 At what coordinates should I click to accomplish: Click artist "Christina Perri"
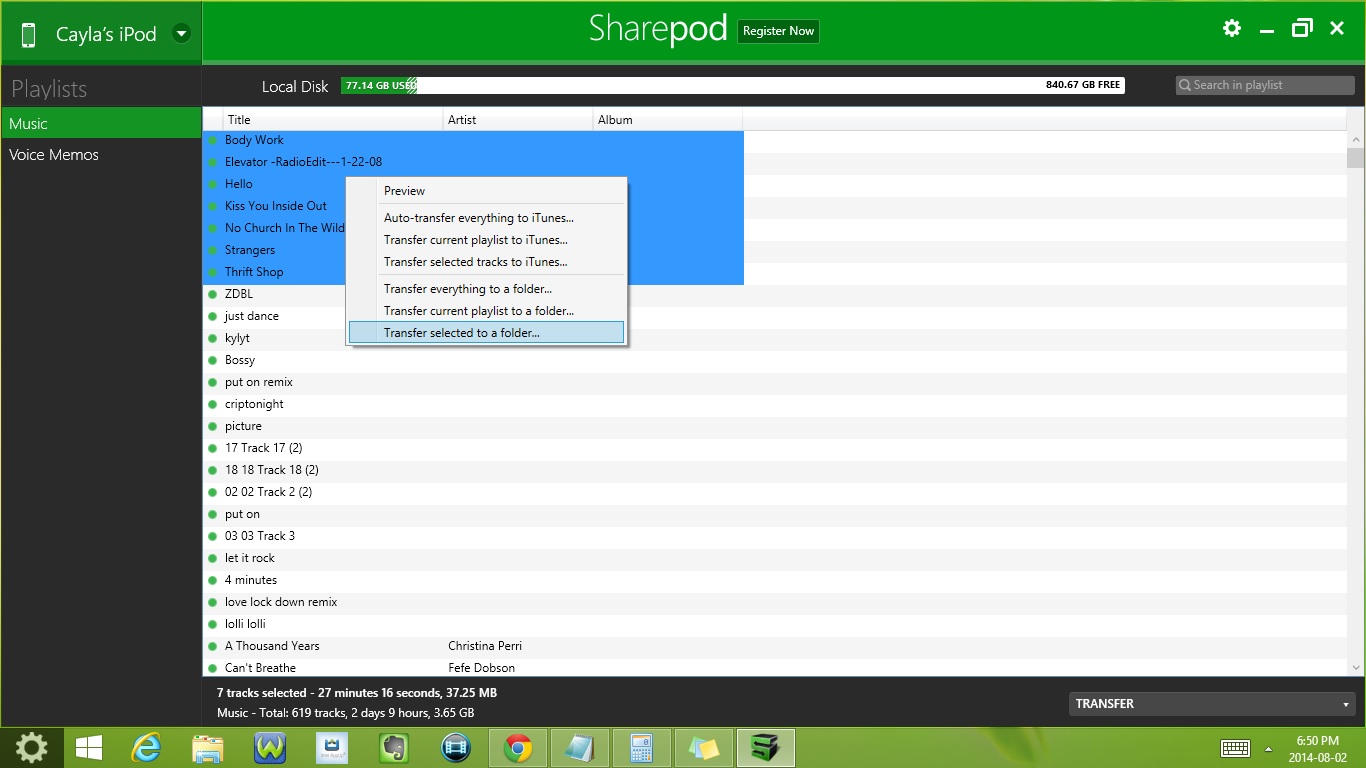pyautogui.click(x=485, y=646)
